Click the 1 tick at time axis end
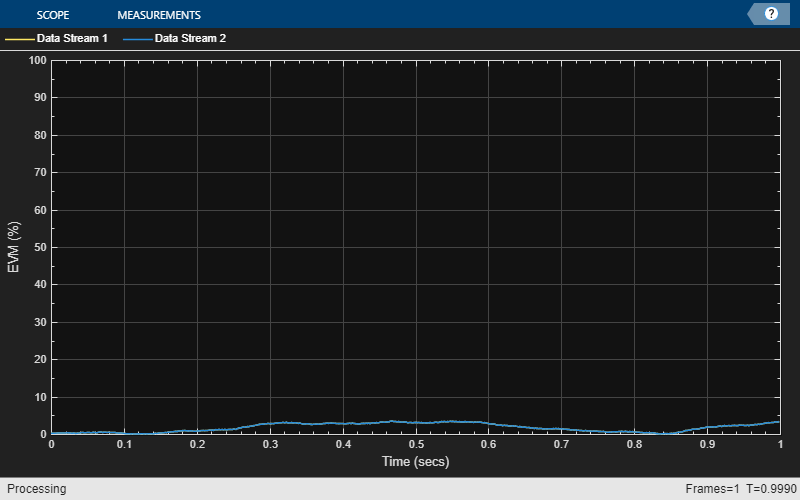The height and width of the screenshot is (500, 800). pos(779,445)
